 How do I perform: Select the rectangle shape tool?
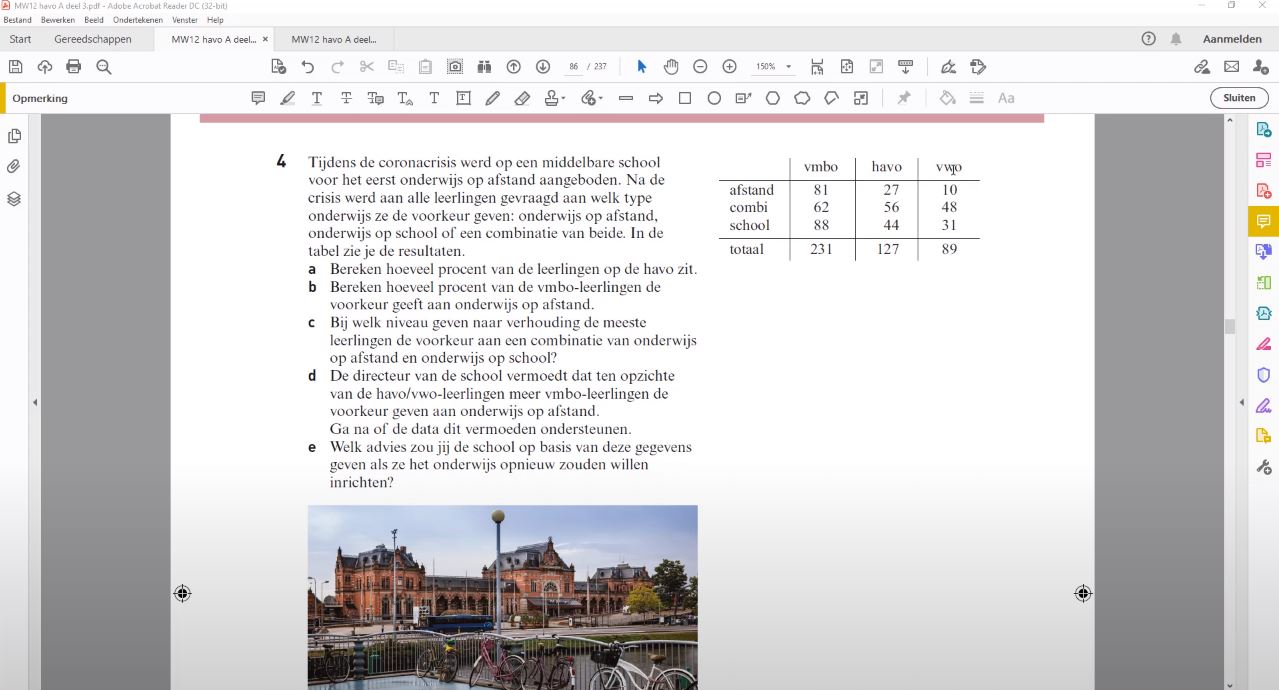[685, 98]
